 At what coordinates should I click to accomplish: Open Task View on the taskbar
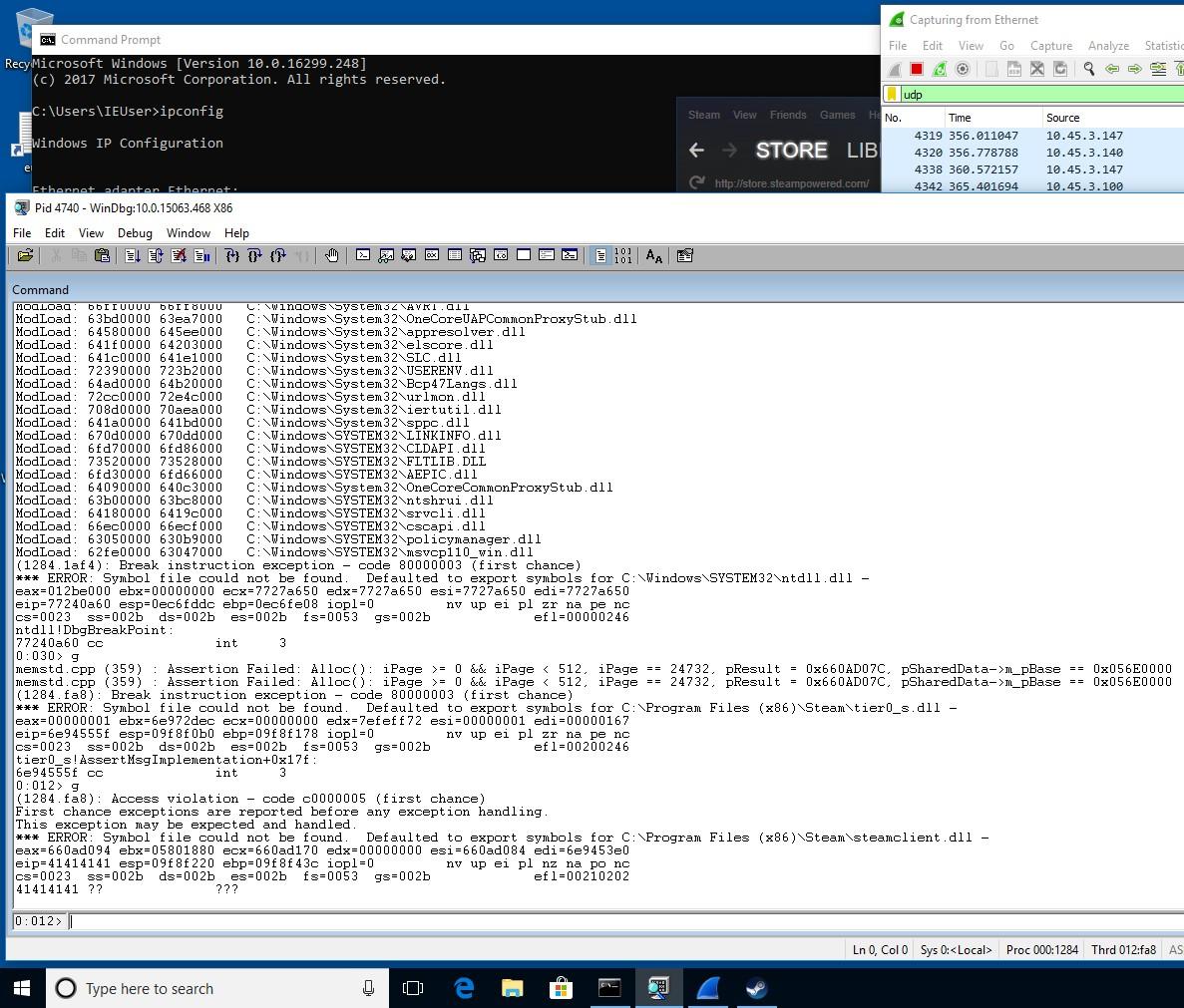pyautogui.click(x=413, y=988)
